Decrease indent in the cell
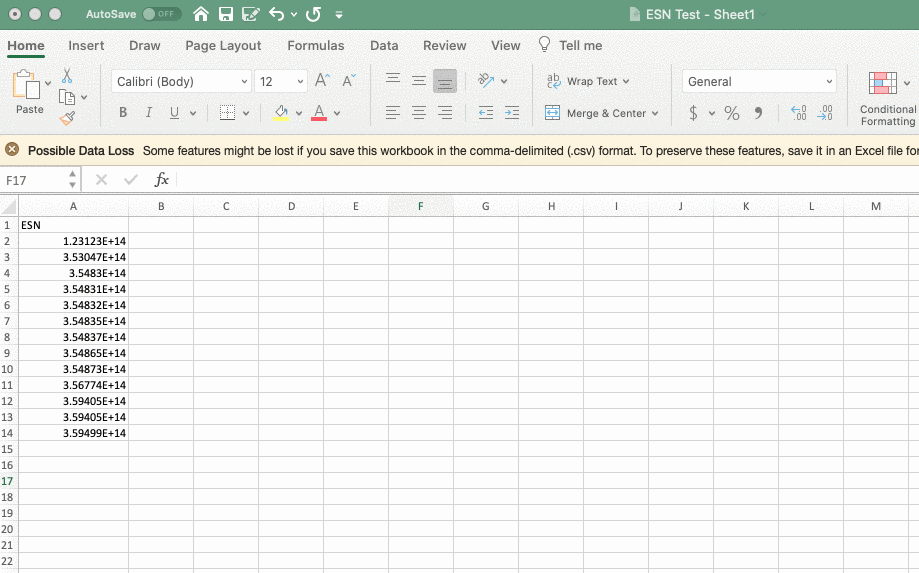 (x=486, y=112)
